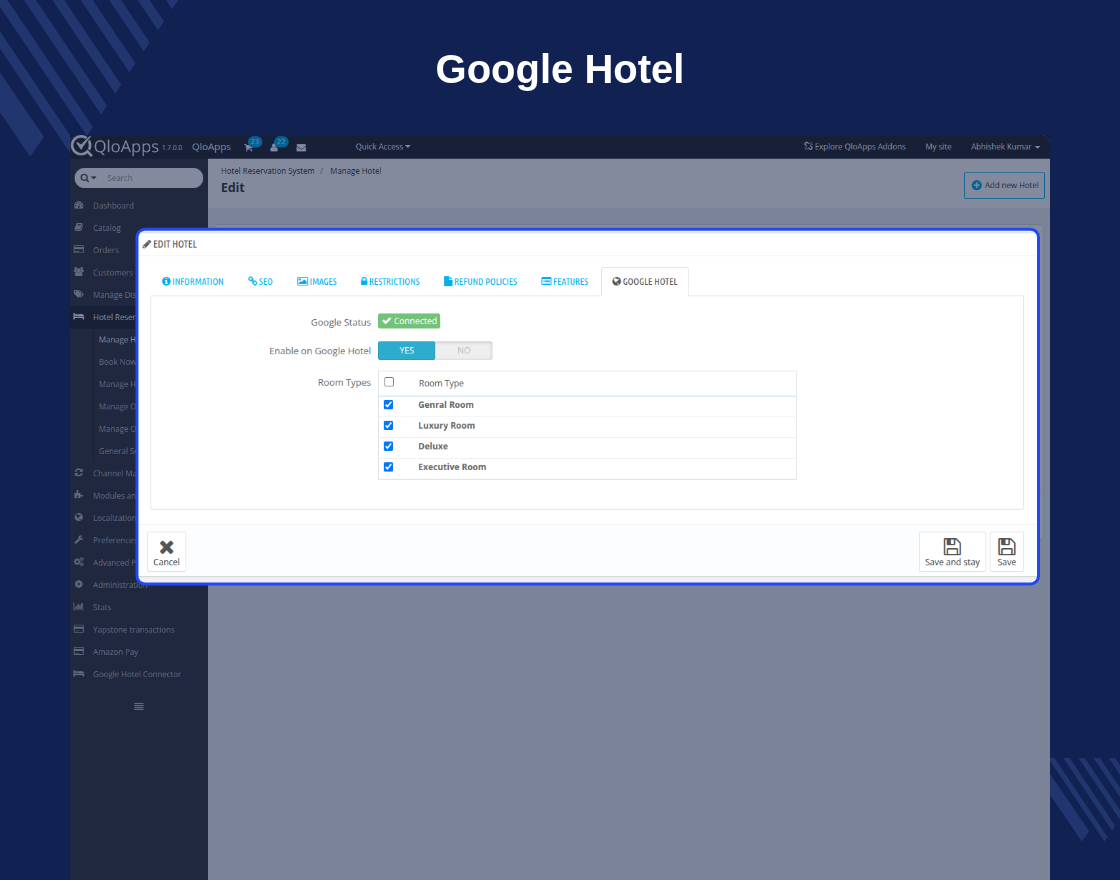
Task: Click the Catalog sidebar icon
Action: coord(79,228)
